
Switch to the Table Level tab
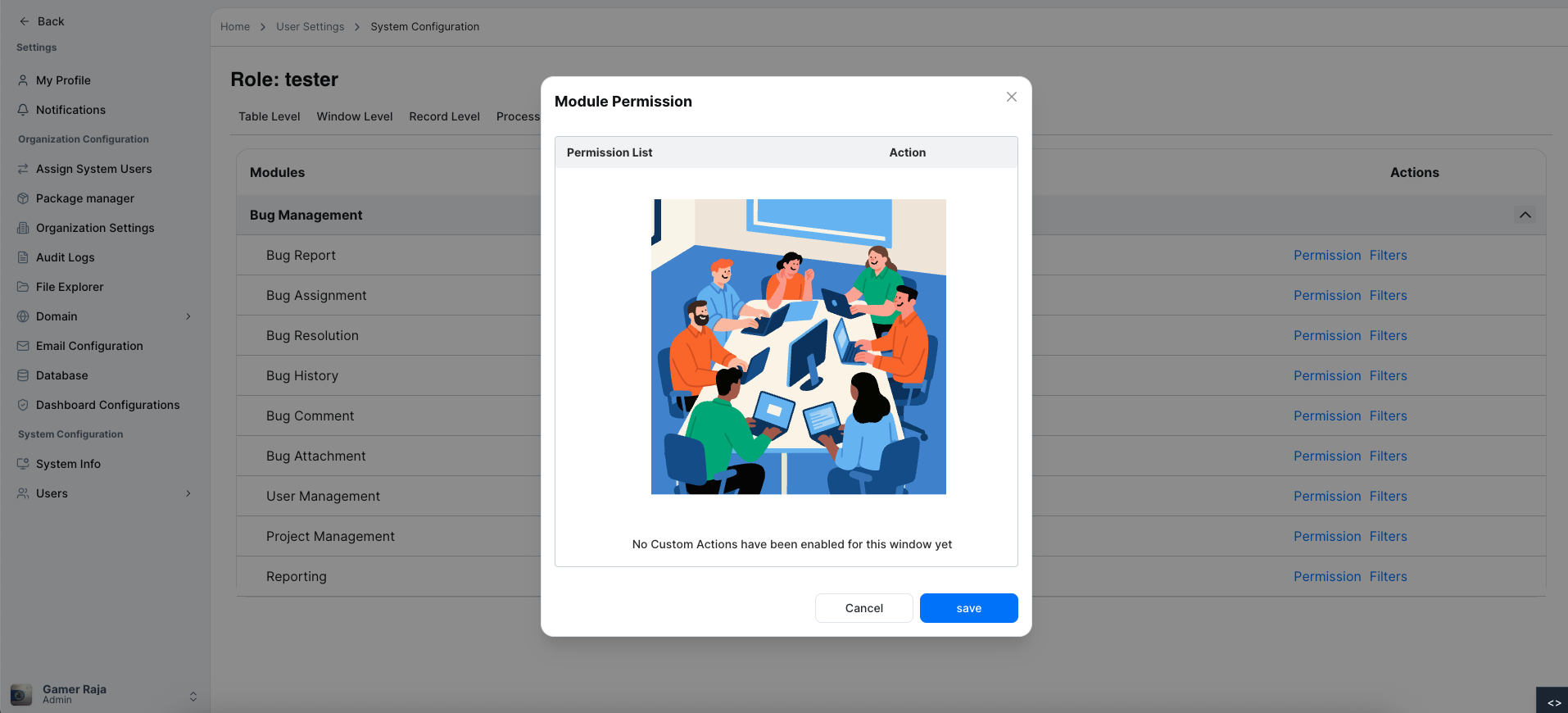270,116
